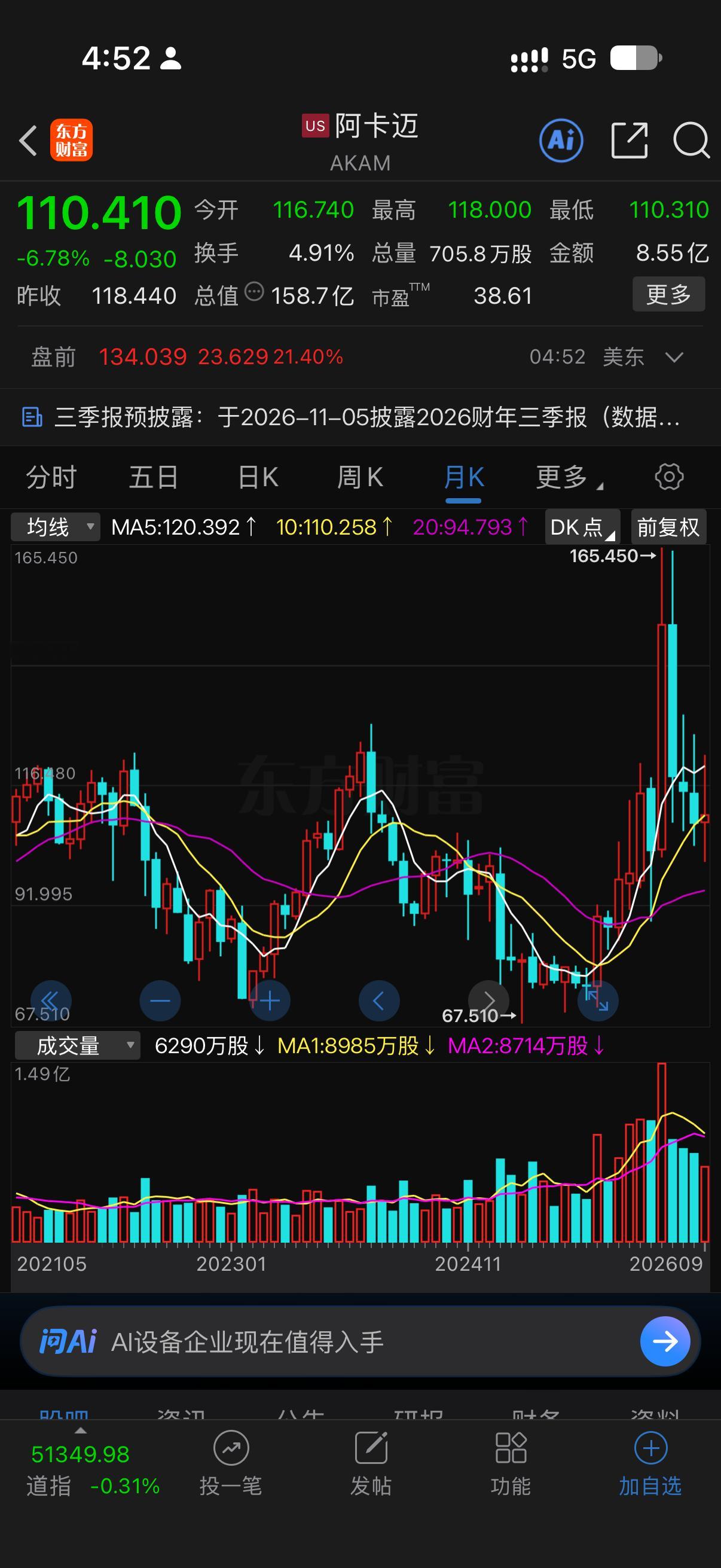Tap the 202105 date axis label
721x1568 pixels.
52,1264
